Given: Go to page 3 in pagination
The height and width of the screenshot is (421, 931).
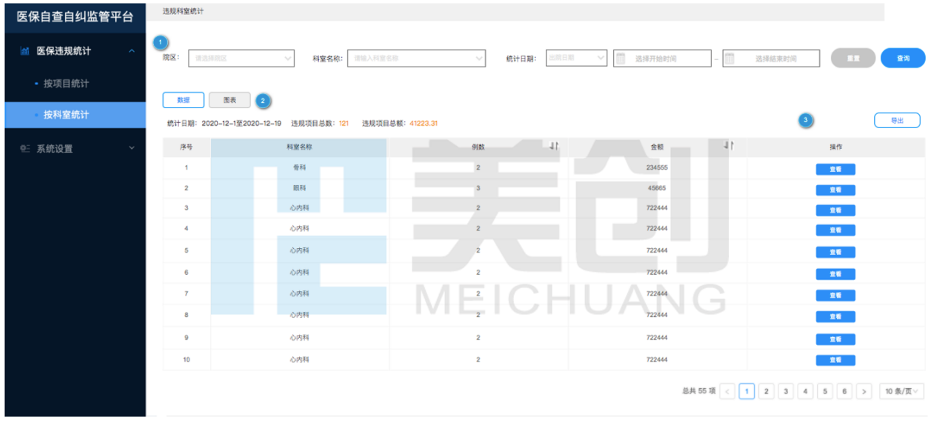Looking at the screenshot, I should (x=786, y=391).
